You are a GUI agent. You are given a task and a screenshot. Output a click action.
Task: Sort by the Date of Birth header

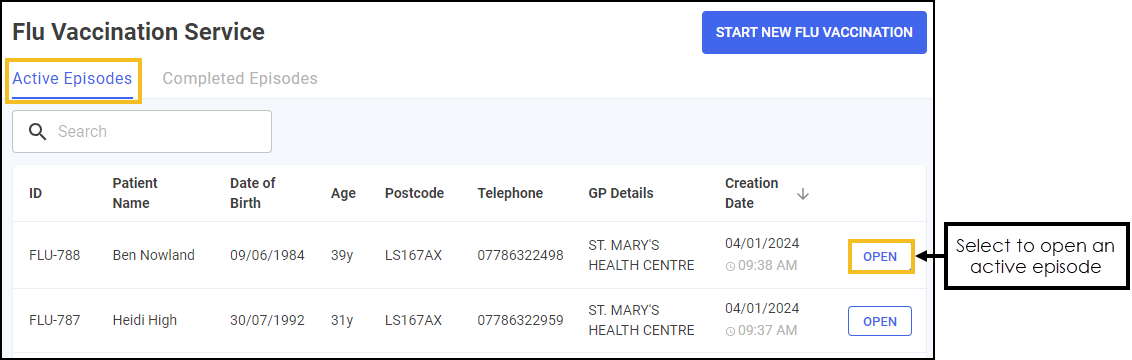[x=253, y=193]
